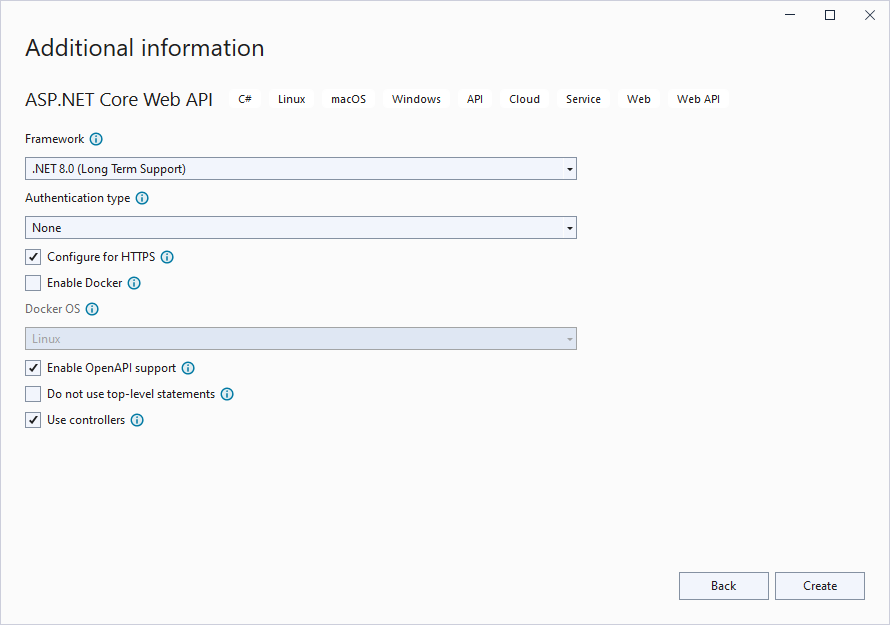This screenshot has width=890, height=625.
Task: Click the disabled Docker OS Linux dropdown
Action: point(300,339)
